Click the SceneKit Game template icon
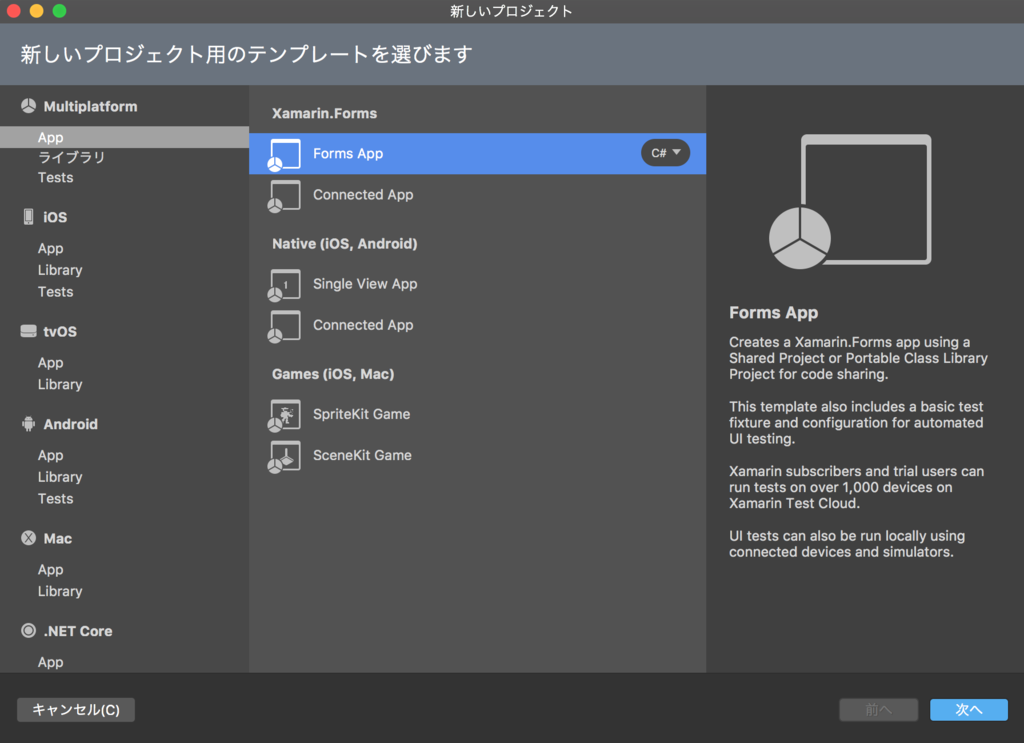Screen dimensions: 1024x743 click(284, 456)
